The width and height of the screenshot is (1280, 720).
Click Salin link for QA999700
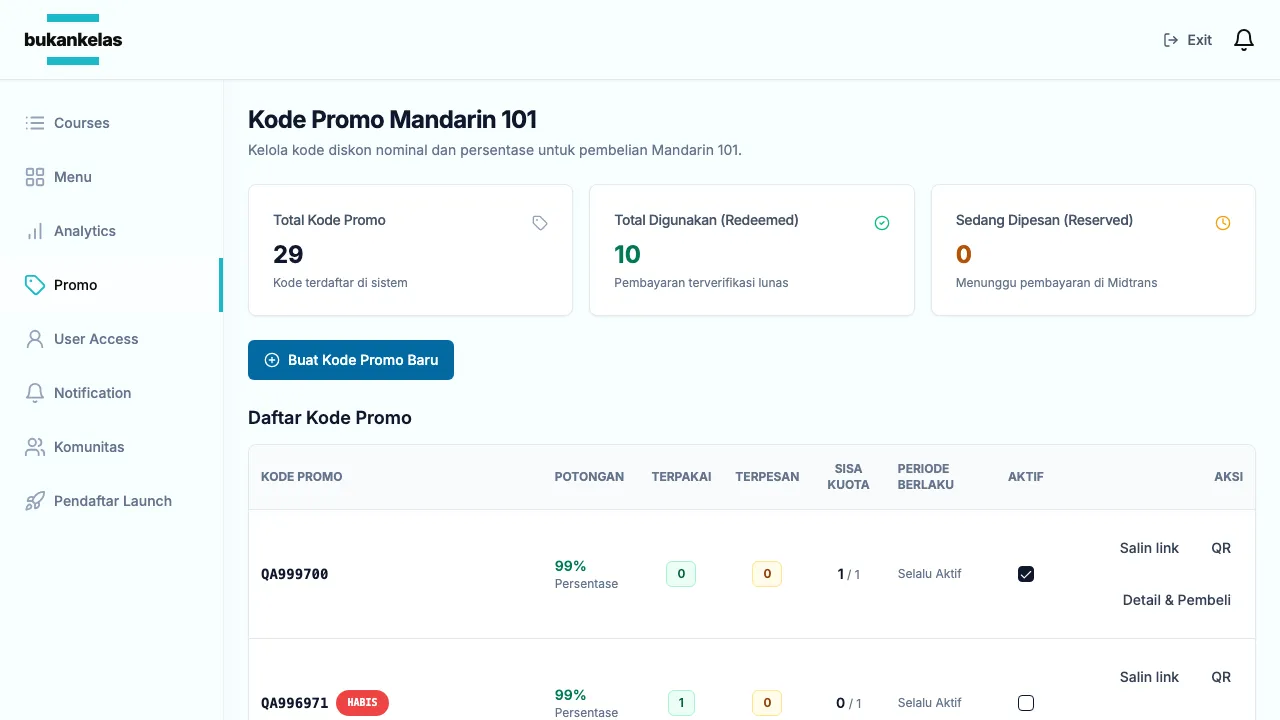pyautogui.click(x=1149, y=548)
